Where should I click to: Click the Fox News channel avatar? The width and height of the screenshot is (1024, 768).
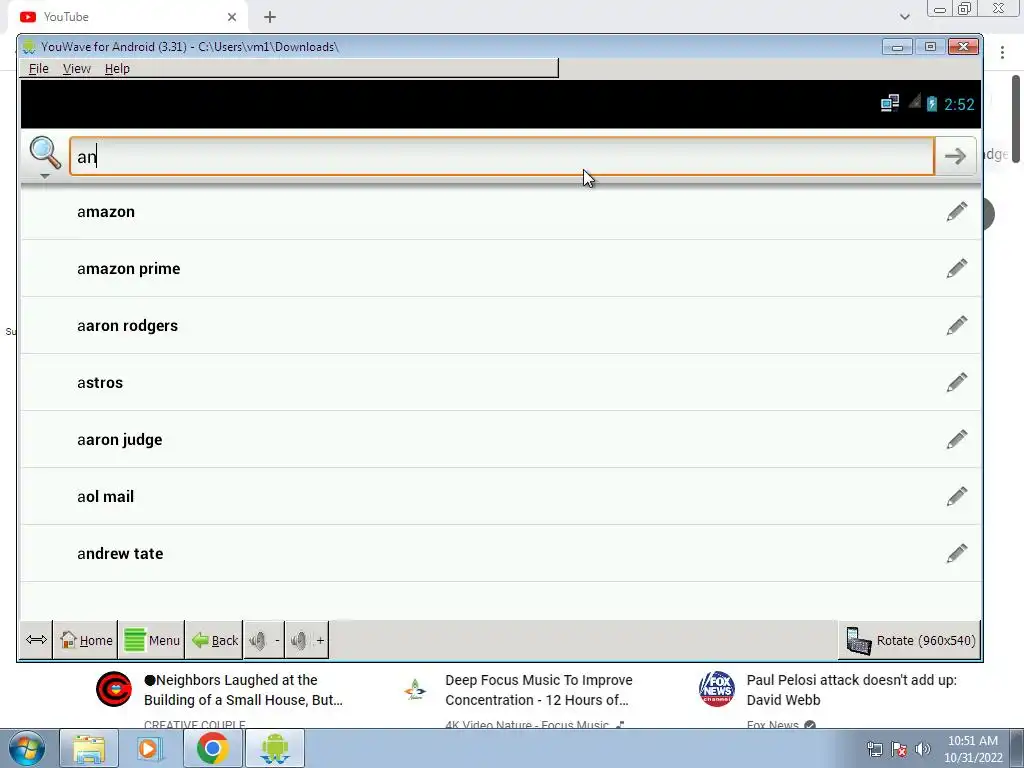(x=716, y=689)
